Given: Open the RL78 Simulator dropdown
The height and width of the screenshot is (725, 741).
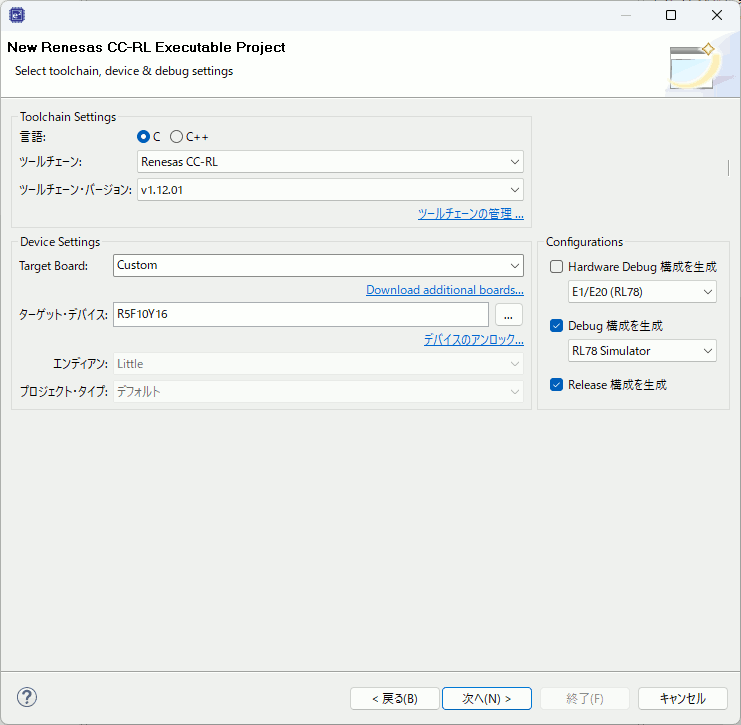Looking at the screenshot, I should tap(642, 351).
